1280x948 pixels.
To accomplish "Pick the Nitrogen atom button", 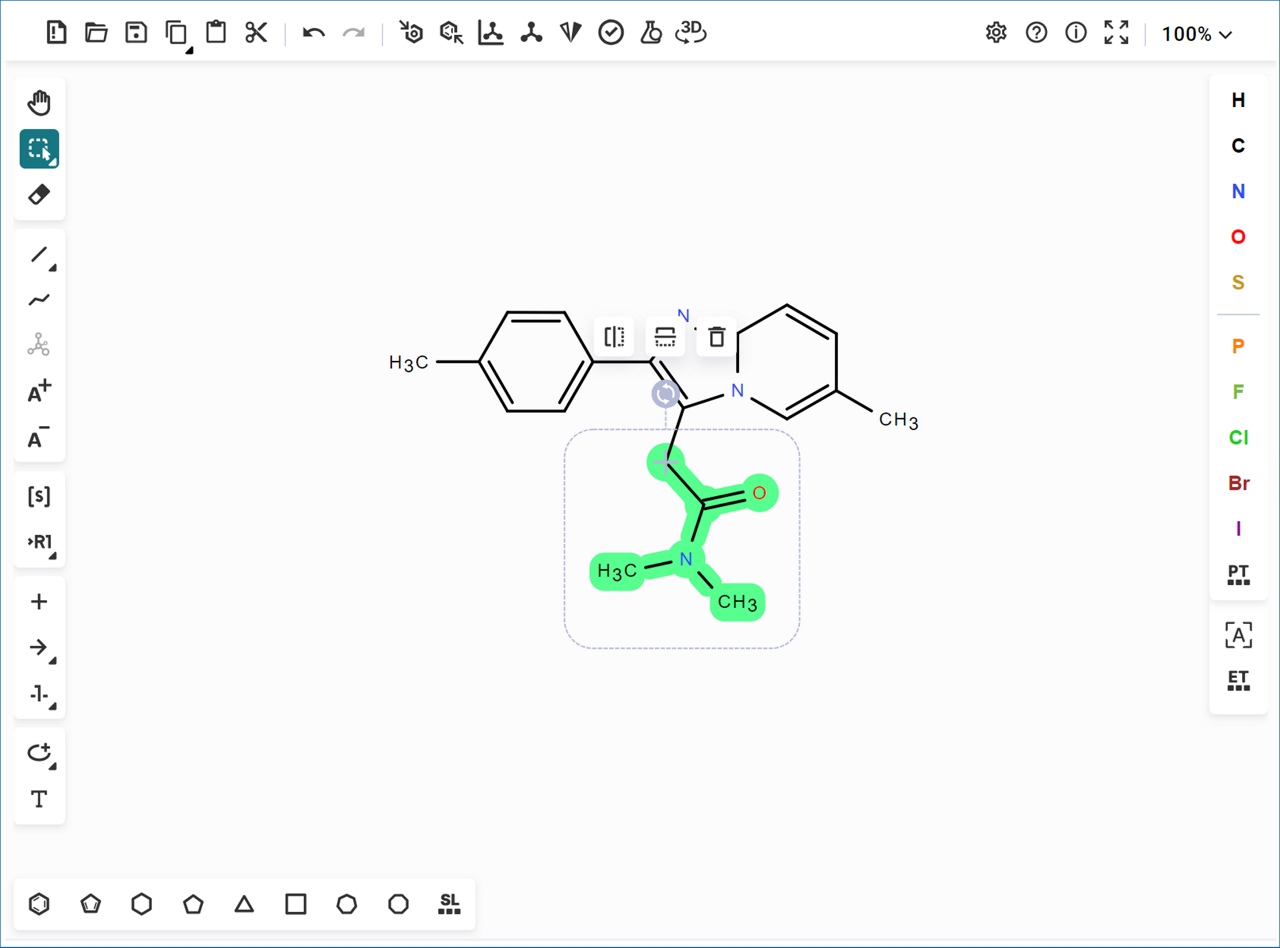I will point(1238,191).
